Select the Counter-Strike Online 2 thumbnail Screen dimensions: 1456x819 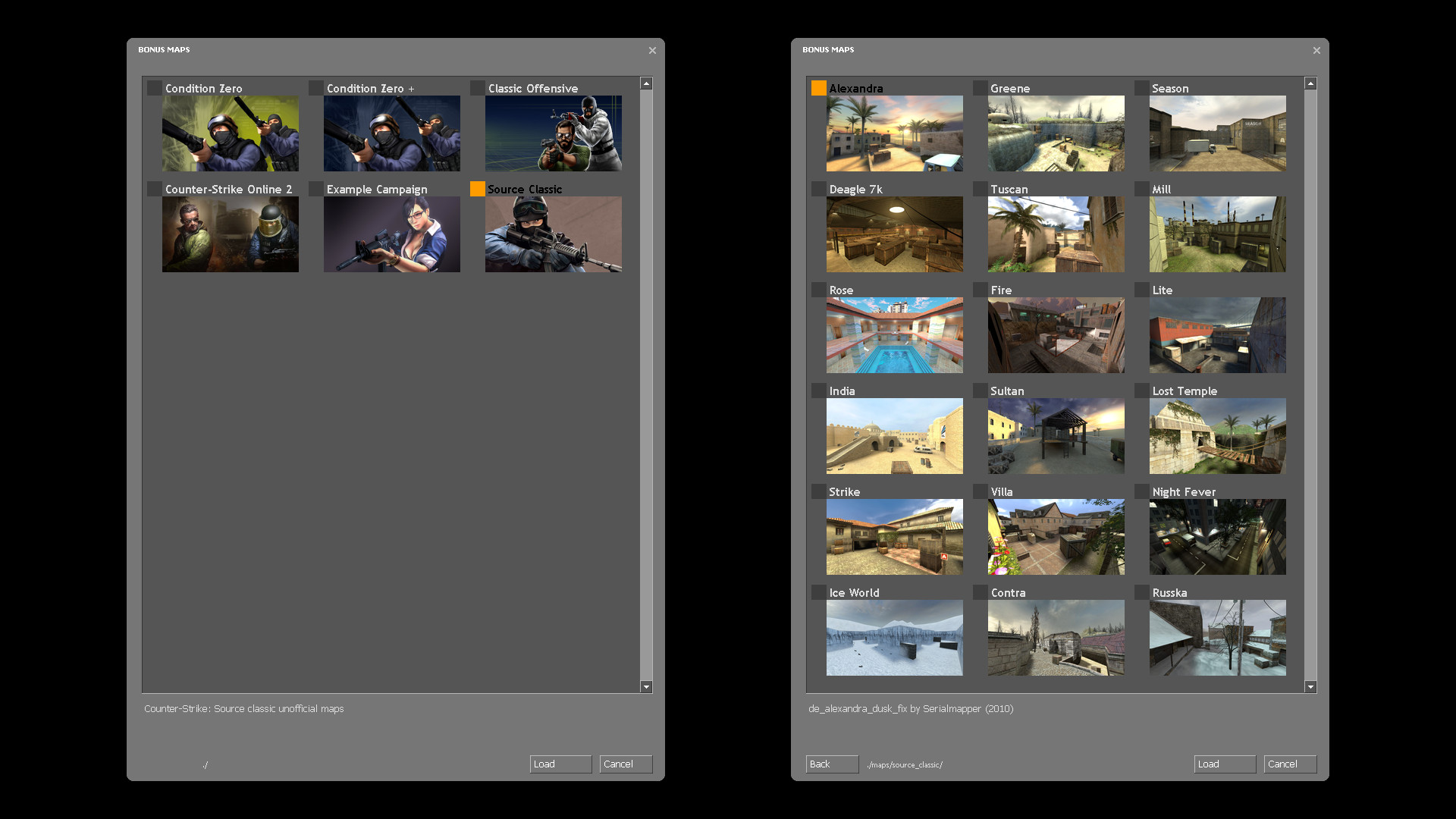231,234
